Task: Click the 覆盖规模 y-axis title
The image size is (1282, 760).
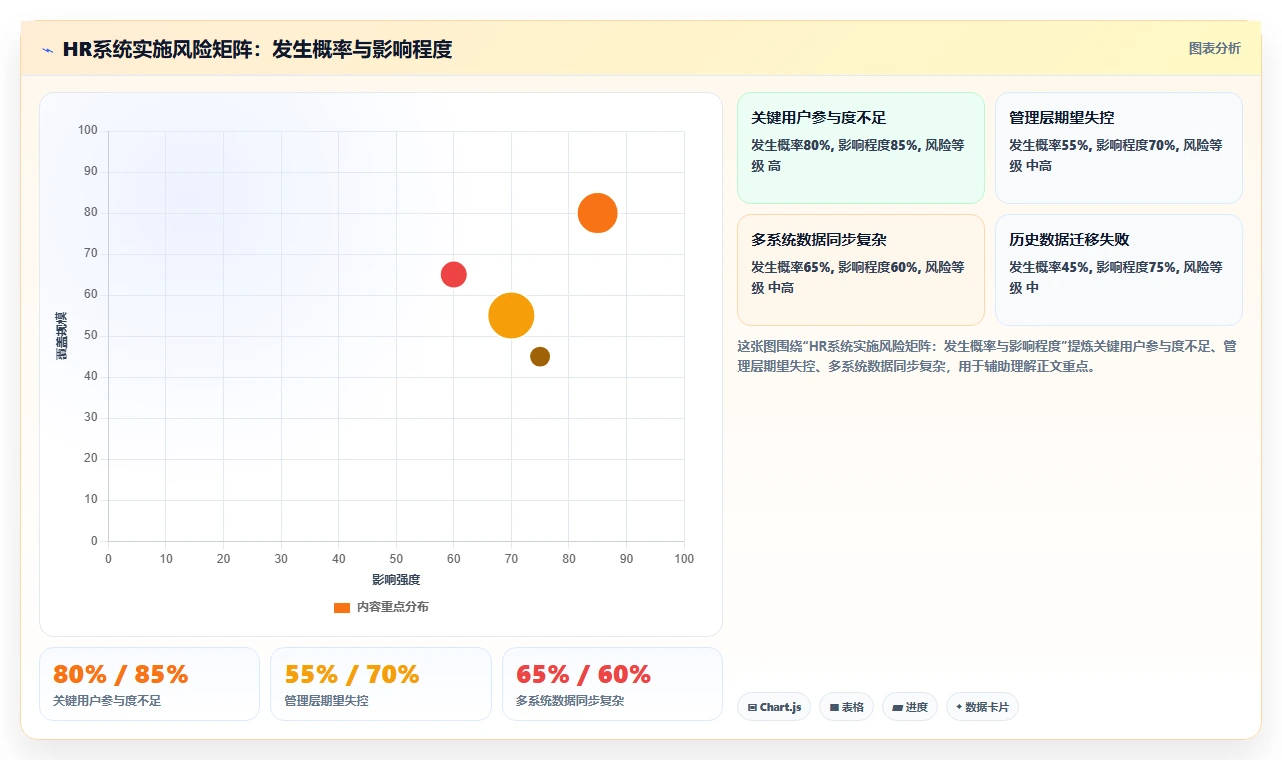Action: (62, 336)
